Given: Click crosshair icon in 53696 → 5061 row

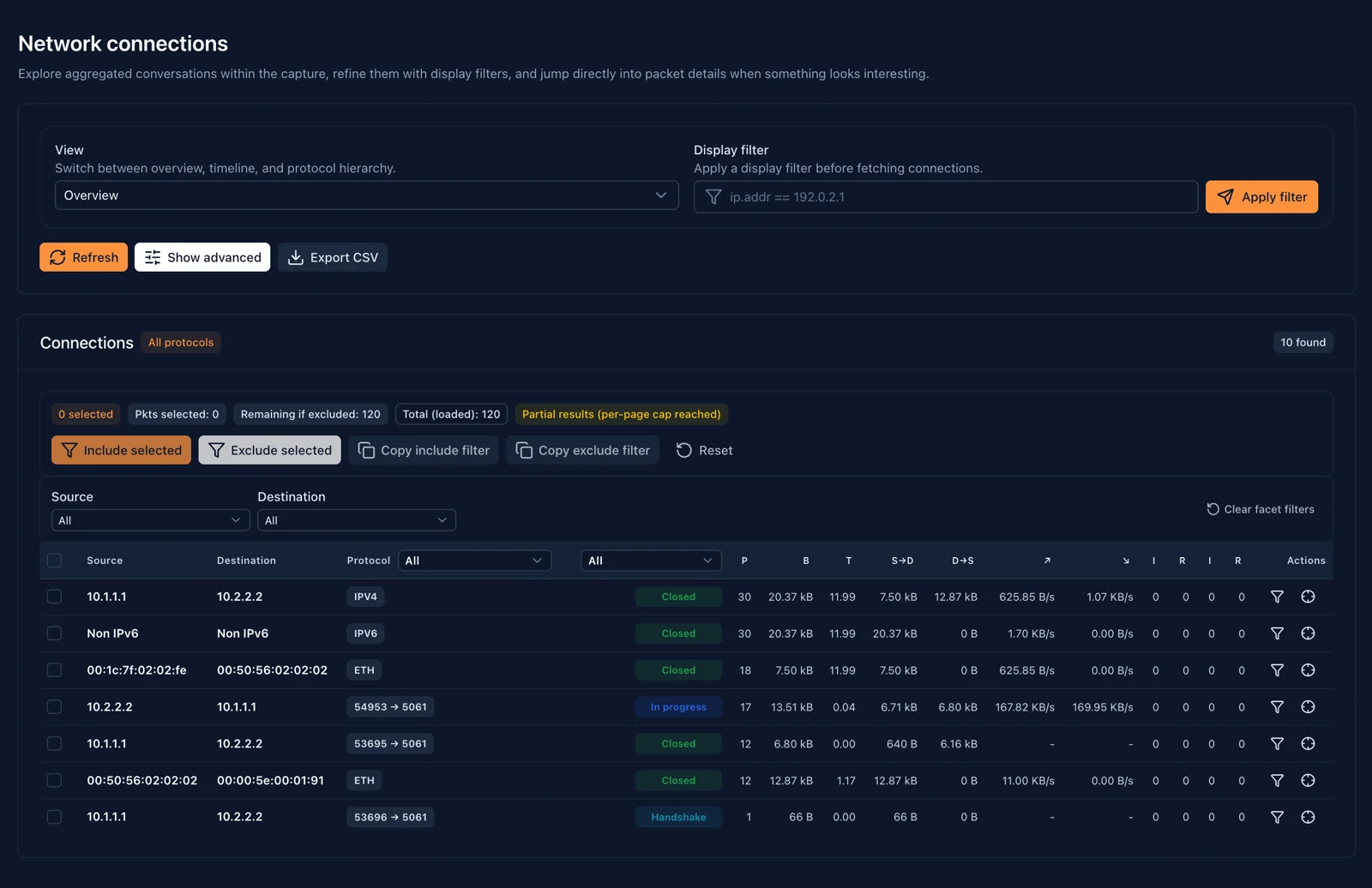Looking at the screenshot, I should 1308,818.
